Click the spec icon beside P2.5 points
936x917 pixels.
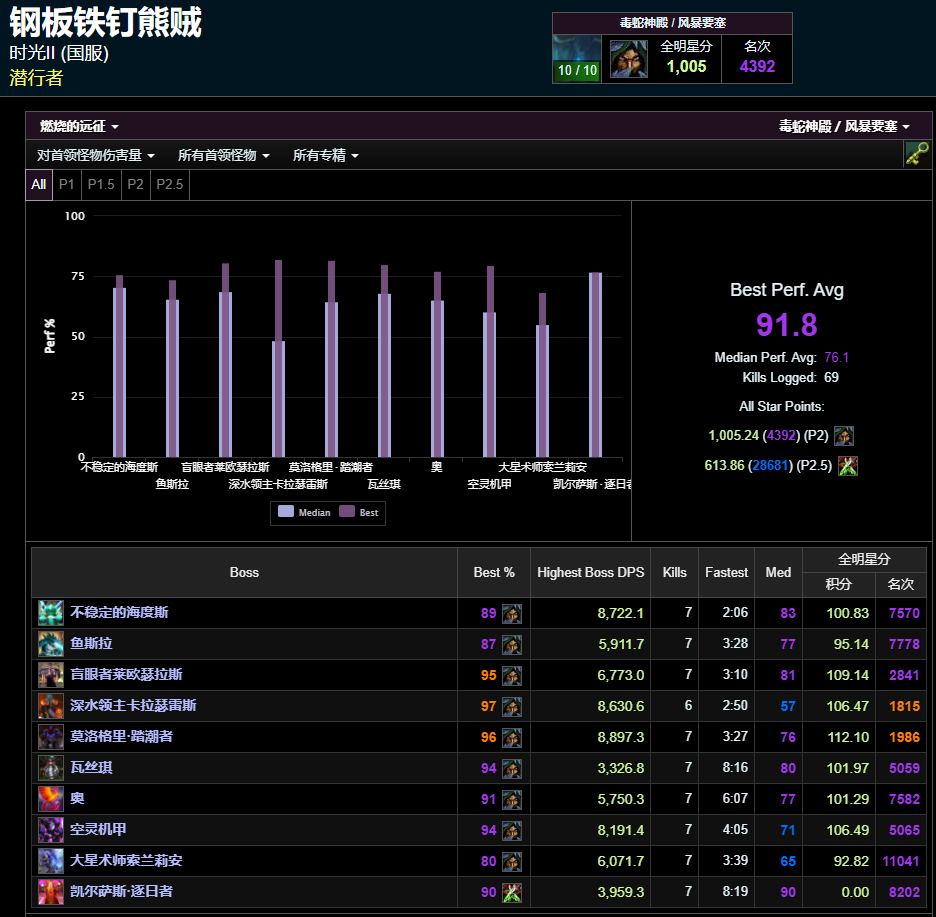coord(848,465)
